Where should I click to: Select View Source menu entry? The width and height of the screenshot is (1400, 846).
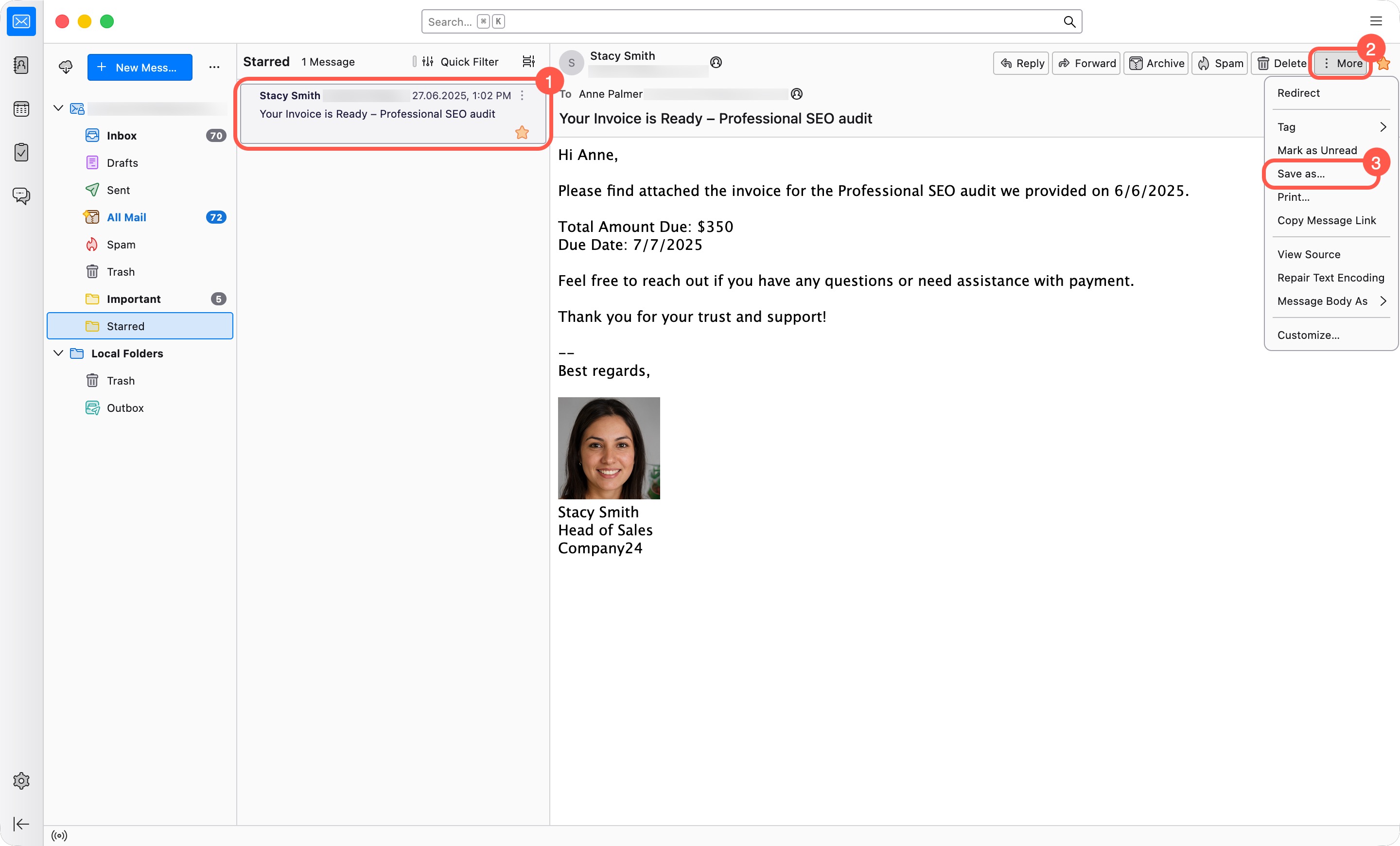click(x=1309, y=255)
